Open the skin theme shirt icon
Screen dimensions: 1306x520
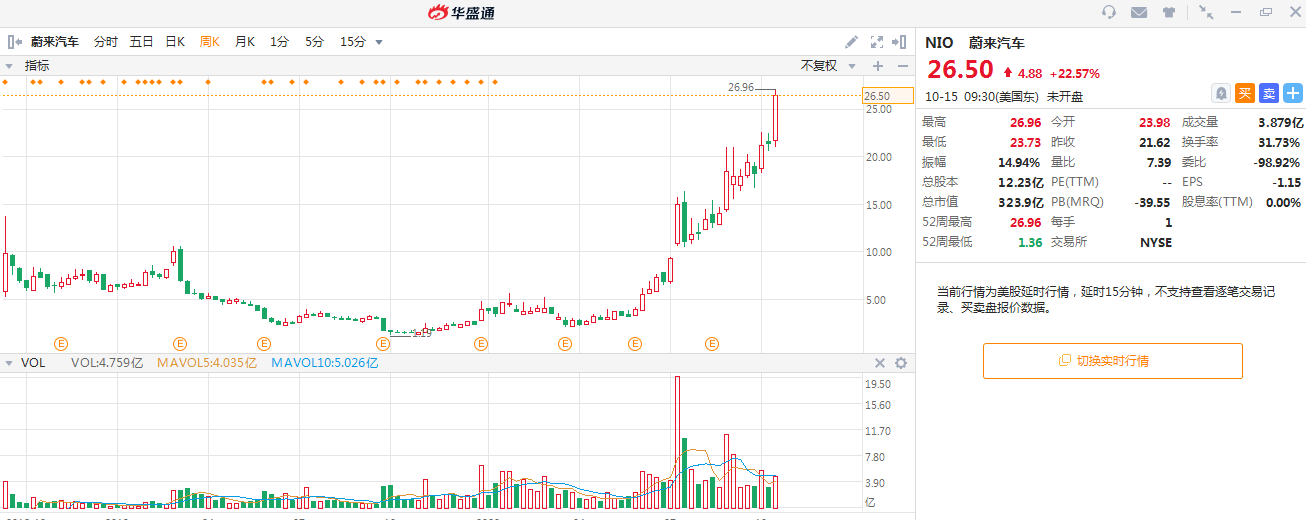1168,12
